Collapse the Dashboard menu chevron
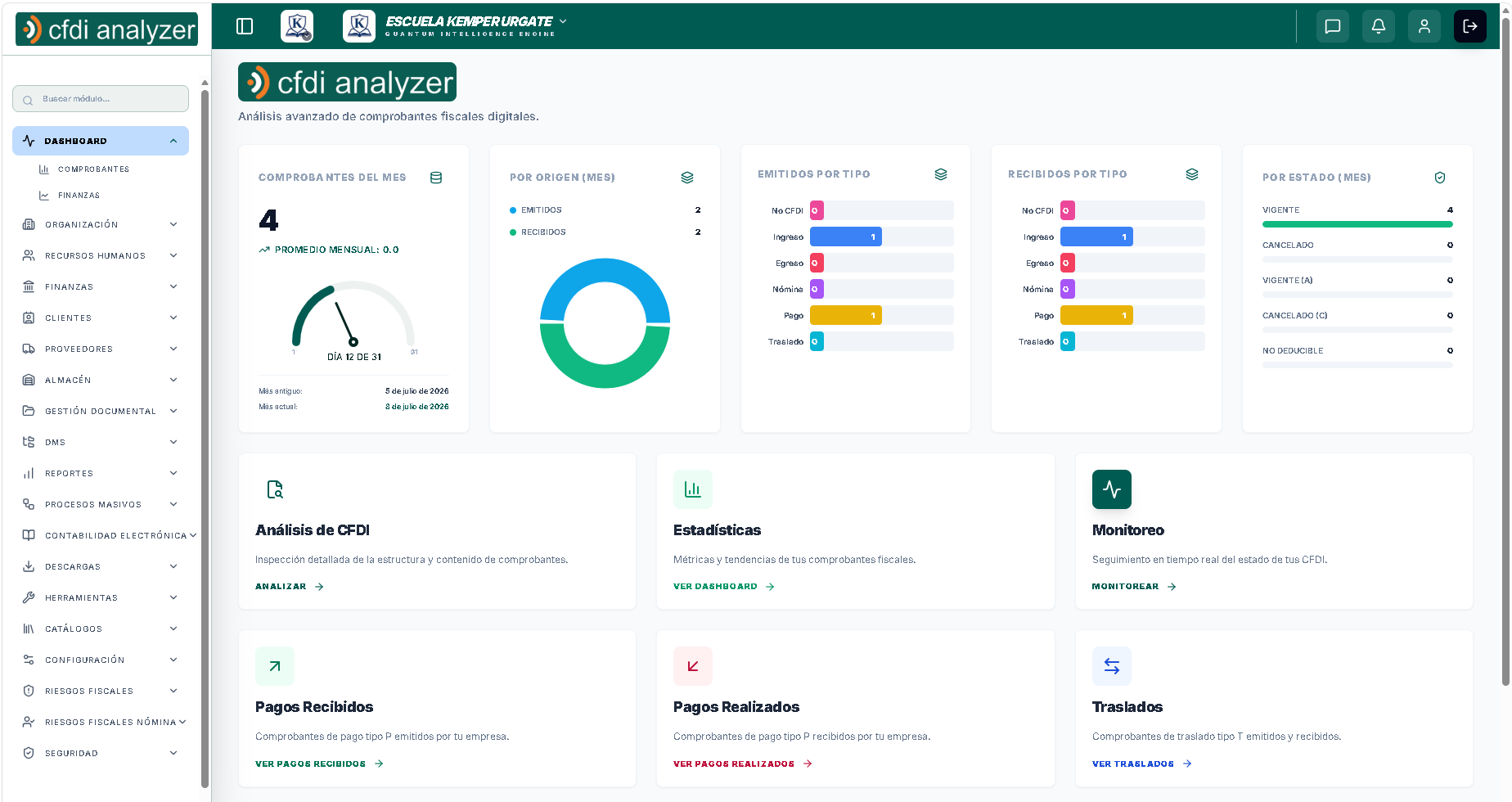Screen dimensions: 1512x802 tap(173, 141)
